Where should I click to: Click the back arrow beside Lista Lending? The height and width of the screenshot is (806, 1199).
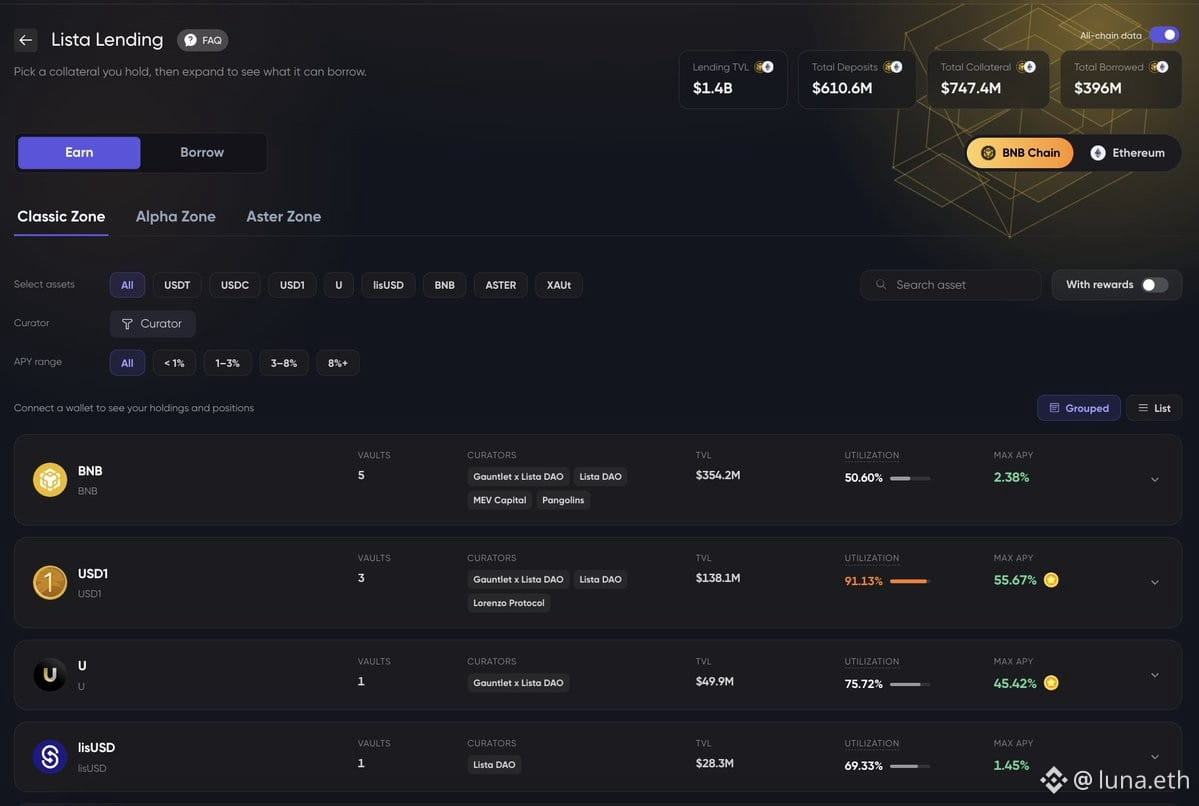[25, 40]
